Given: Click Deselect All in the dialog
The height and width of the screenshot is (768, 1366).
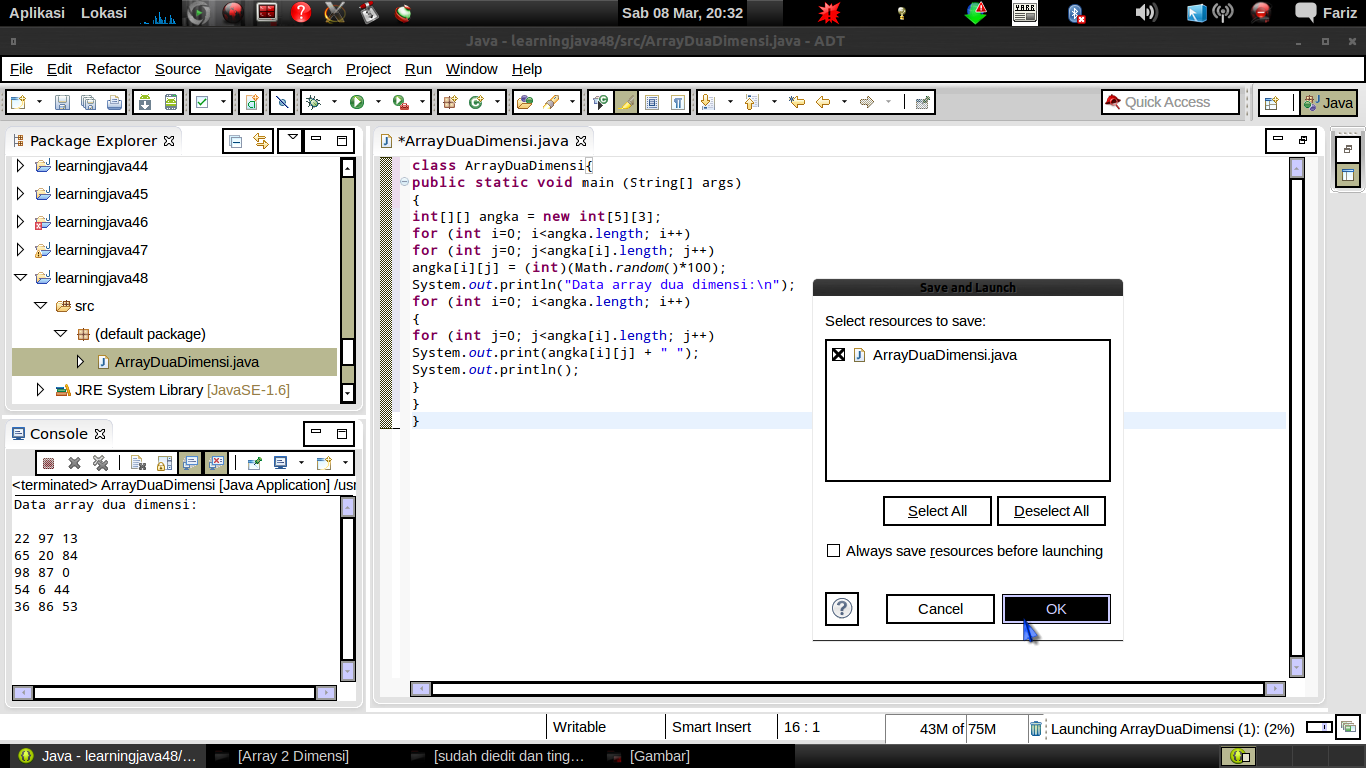Looking at the screenshot, I should point(1051,511).
